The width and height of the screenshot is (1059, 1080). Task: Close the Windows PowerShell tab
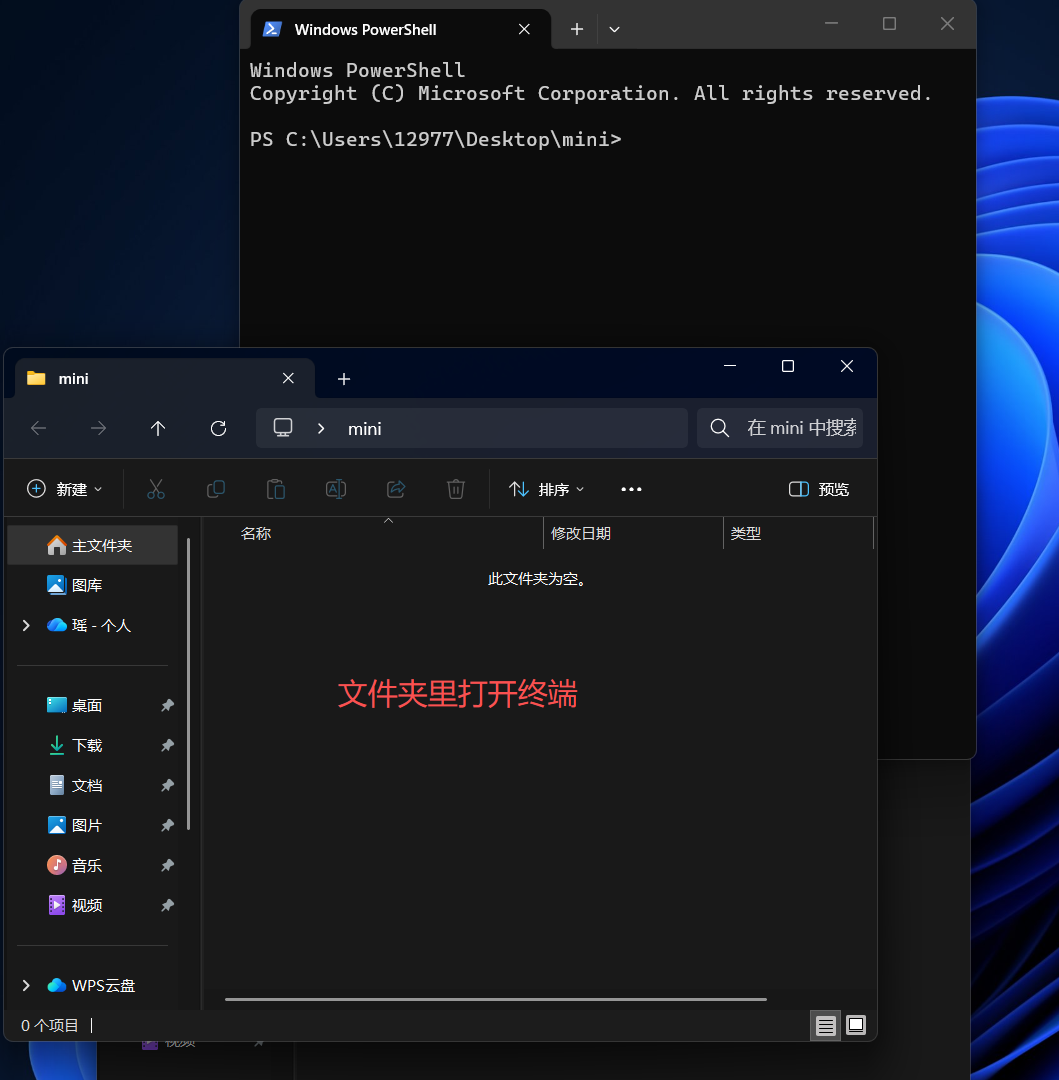pyautogui.click(x=524, y=29)
